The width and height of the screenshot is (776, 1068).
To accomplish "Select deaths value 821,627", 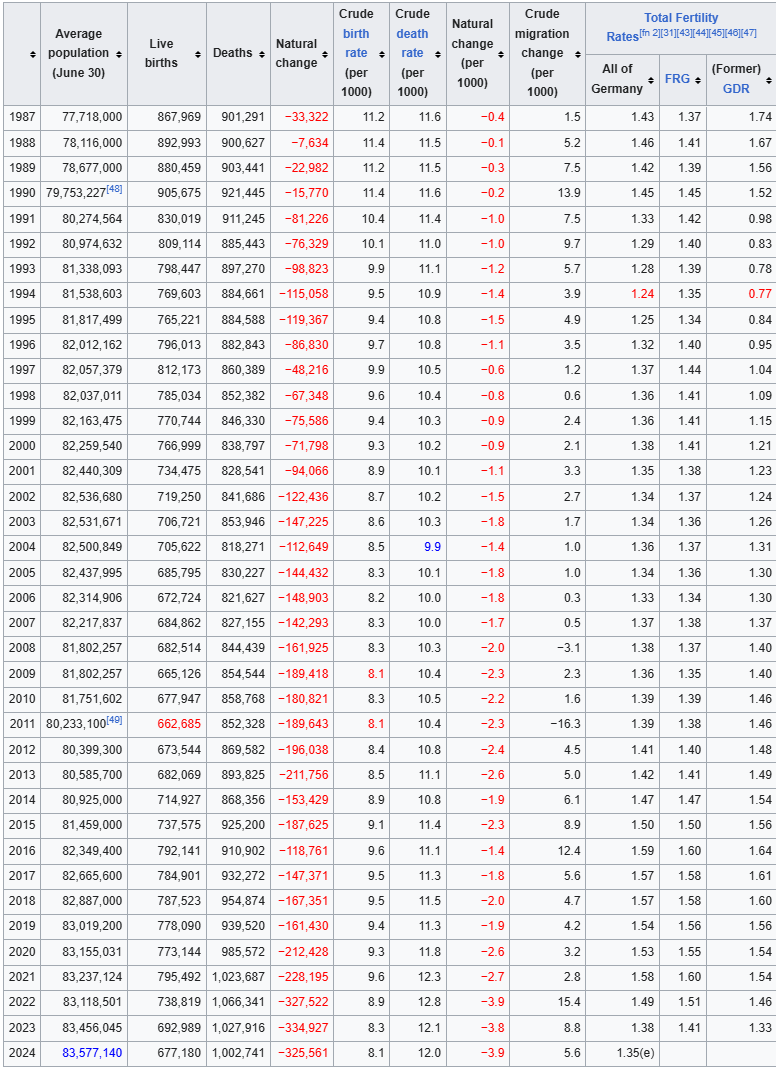I will [243, 598].
